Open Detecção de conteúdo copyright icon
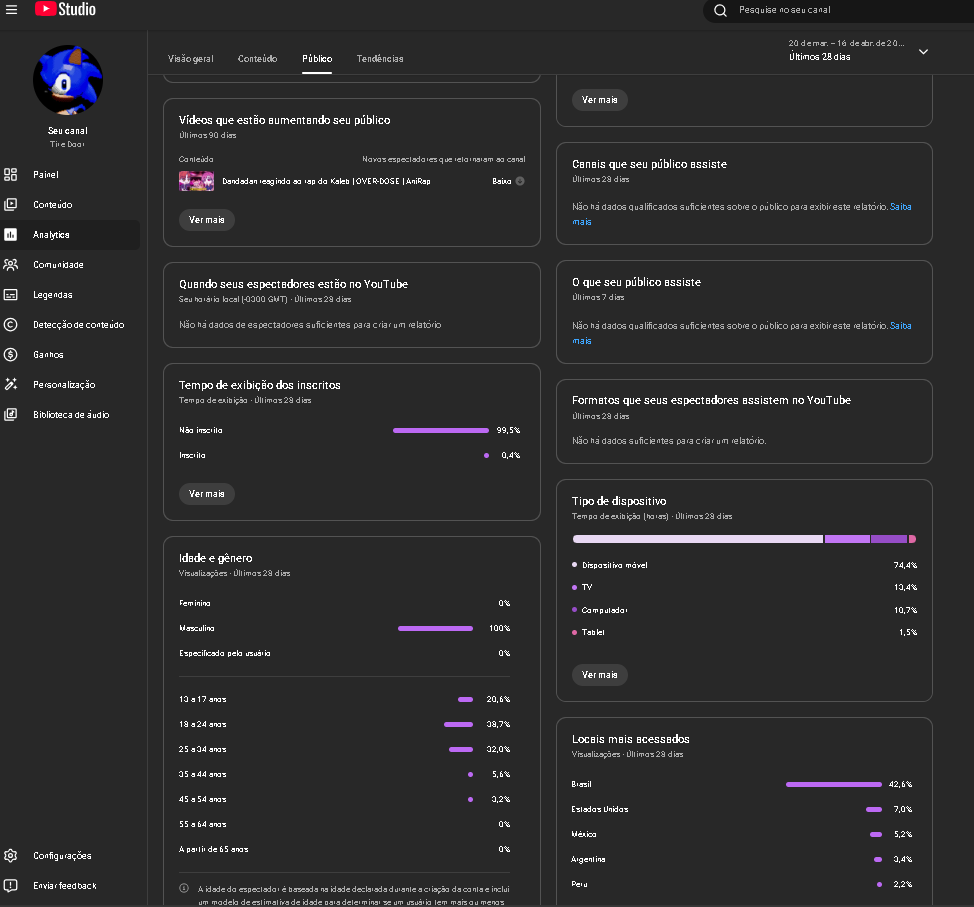Image resolution: width=974 pixels, height=907 pixels. 11,325
